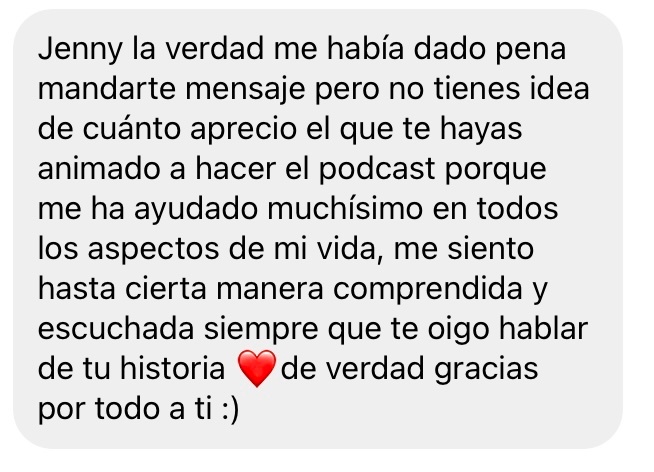Click the word "verdad" in the first line

pos(214,49)
